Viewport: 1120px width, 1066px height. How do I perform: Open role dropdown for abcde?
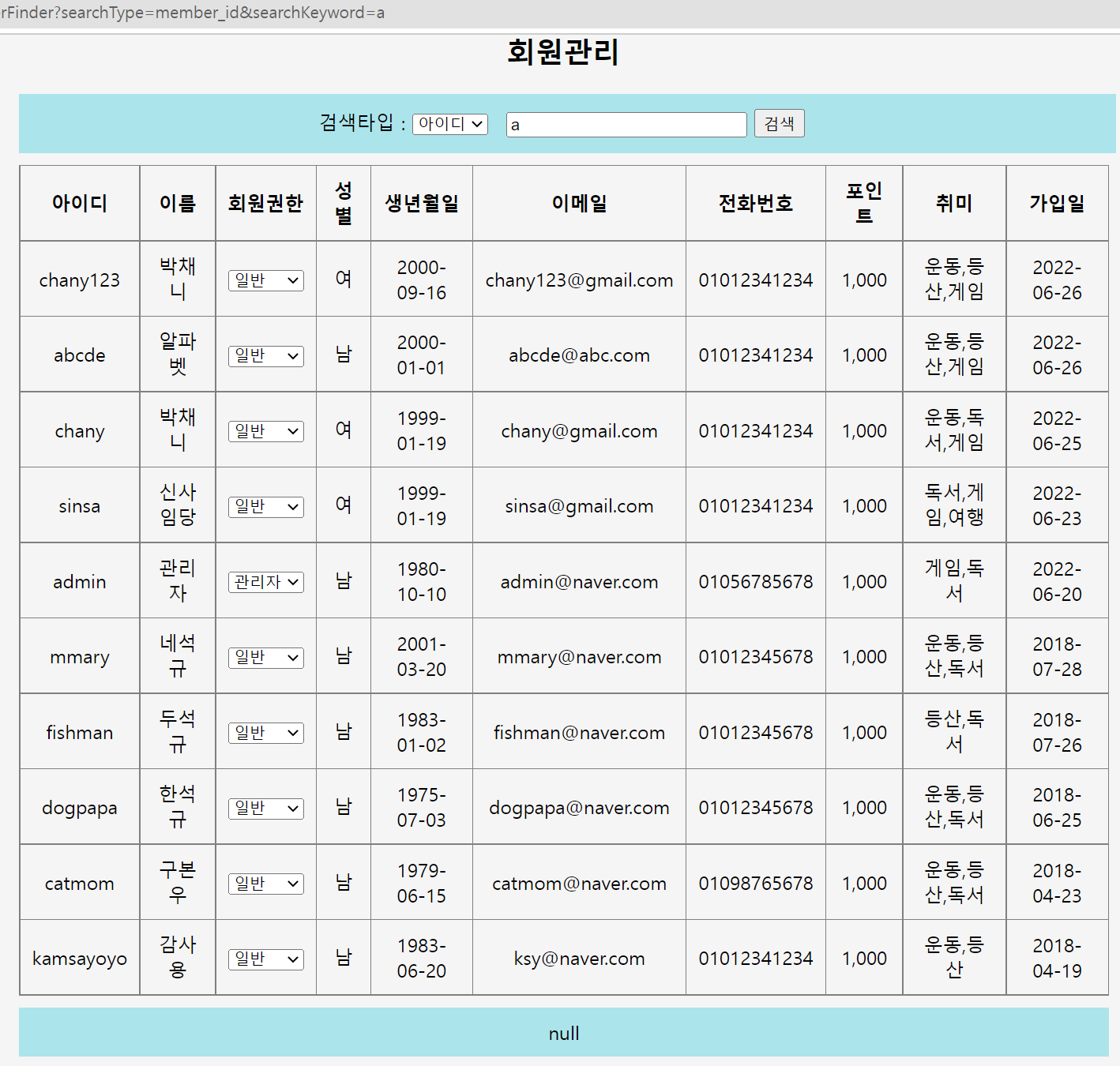(266, 355)
